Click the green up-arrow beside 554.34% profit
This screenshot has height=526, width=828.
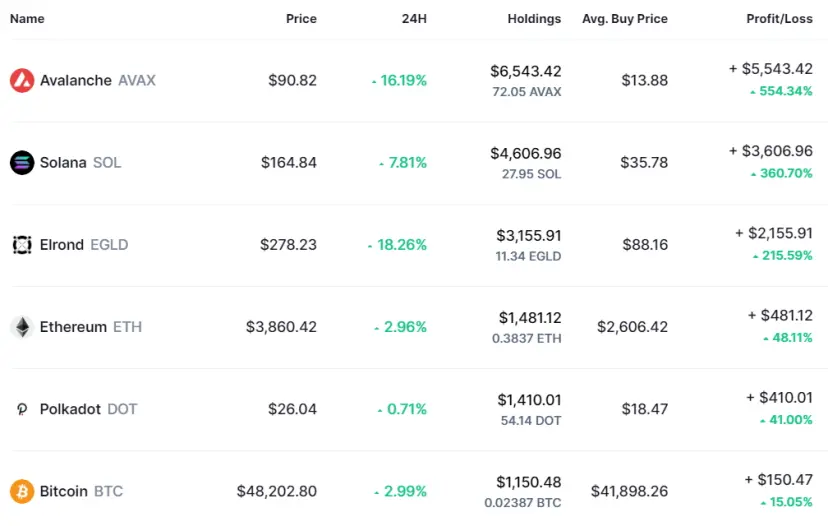753,92
